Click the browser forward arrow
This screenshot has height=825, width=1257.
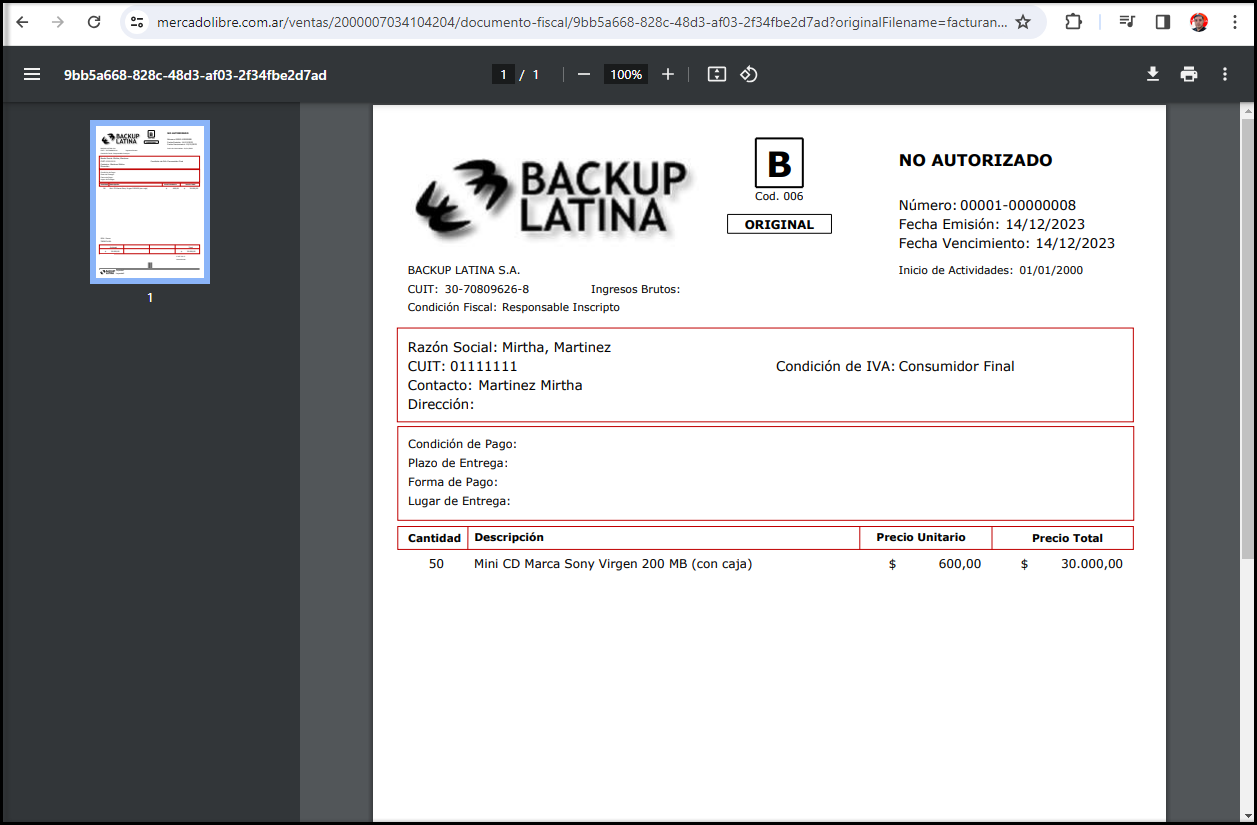pyautogui.click(x=58, y=22)
